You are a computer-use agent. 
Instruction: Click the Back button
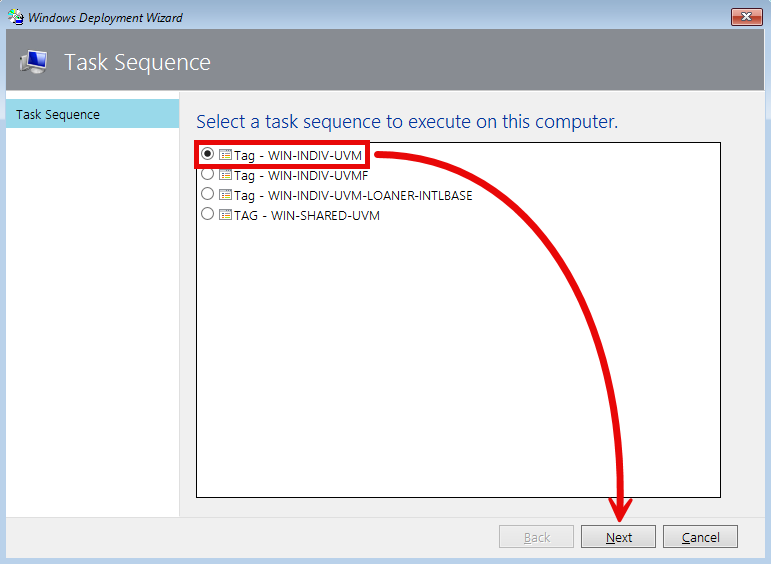click(537, 537)
